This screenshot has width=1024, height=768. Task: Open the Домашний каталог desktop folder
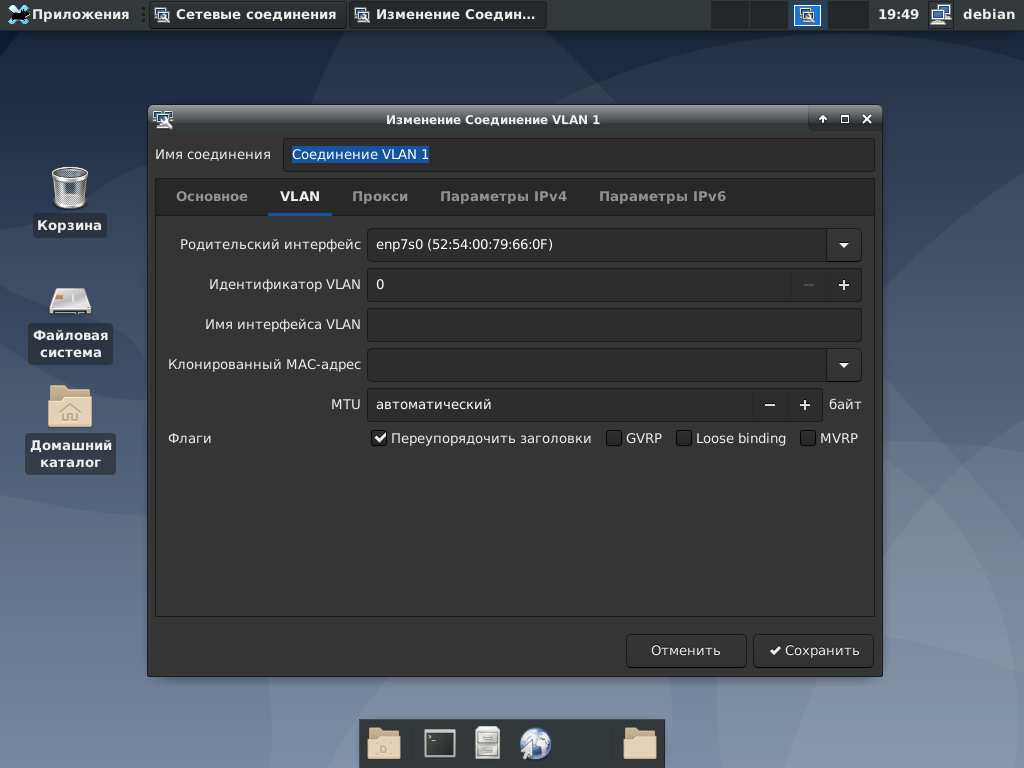70,408
